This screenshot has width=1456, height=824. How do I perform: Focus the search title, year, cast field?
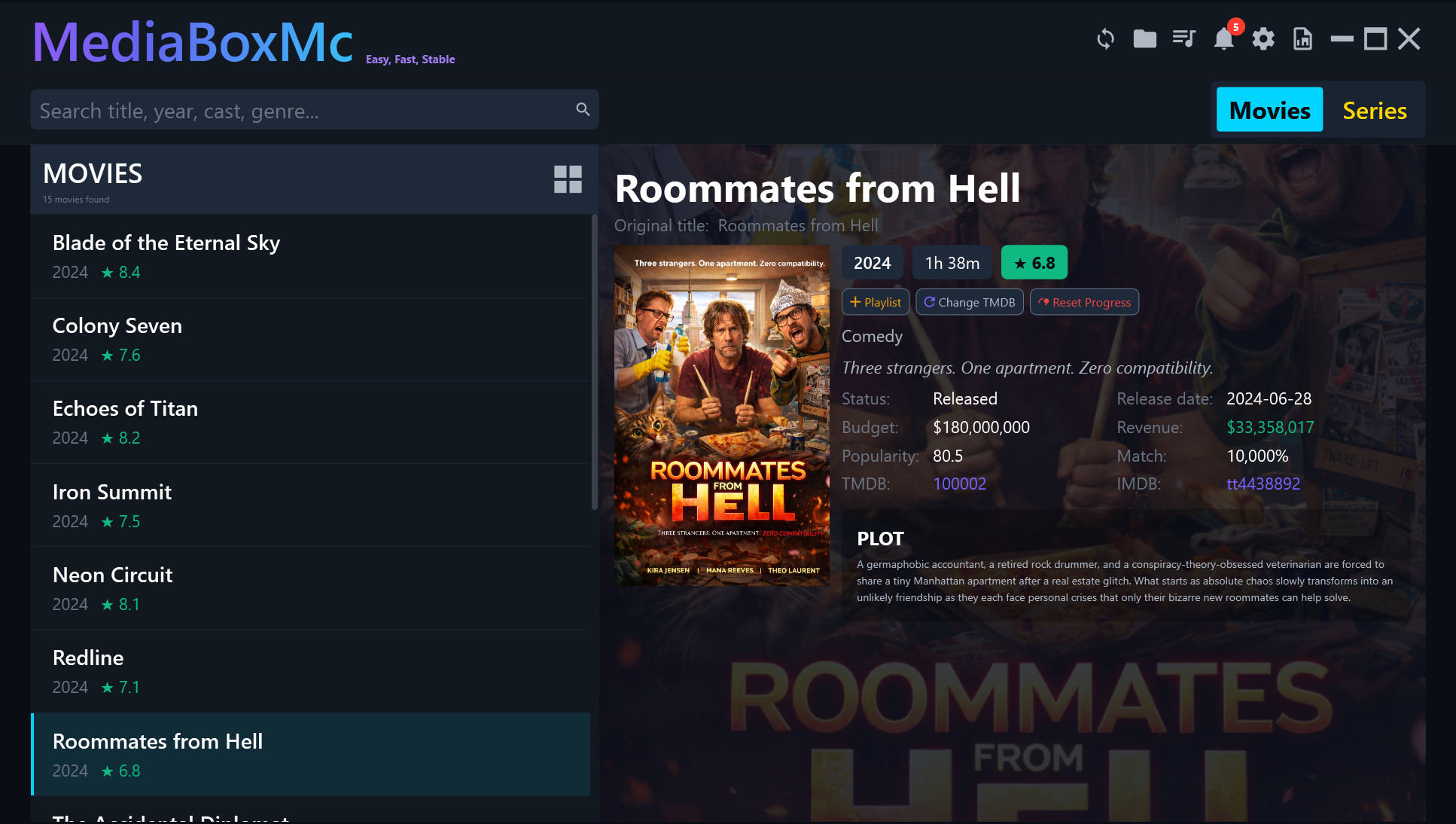tap(301, 110)
